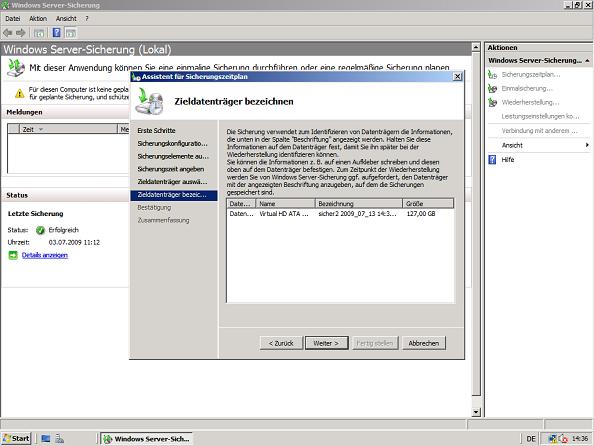Screen dimensions: 594x446
Task: Select the Virtual HD ATA disk row
Action: click(x=340, y=214)
